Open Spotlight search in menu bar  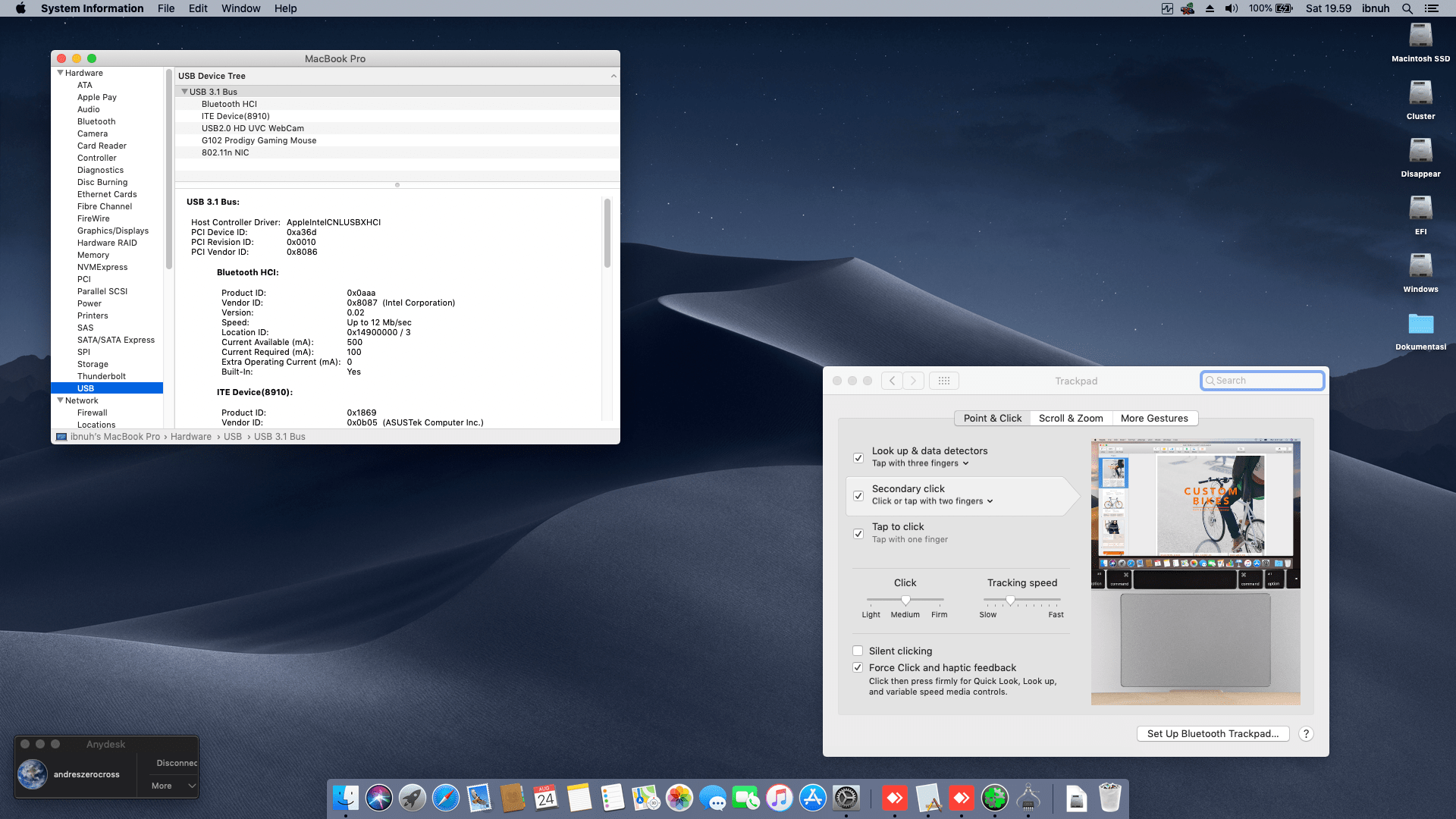point(1407,8)
